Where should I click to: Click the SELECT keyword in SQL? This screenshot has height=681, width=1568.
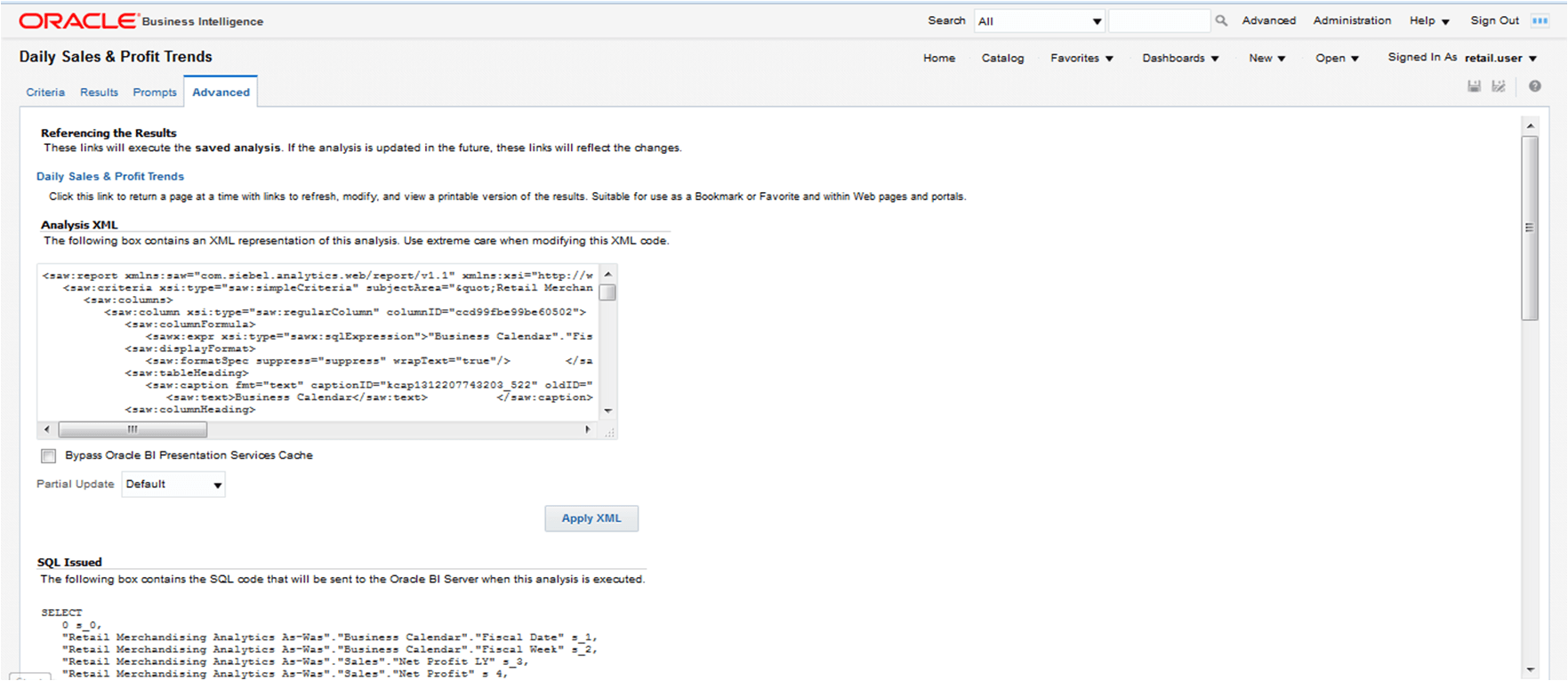61,613
